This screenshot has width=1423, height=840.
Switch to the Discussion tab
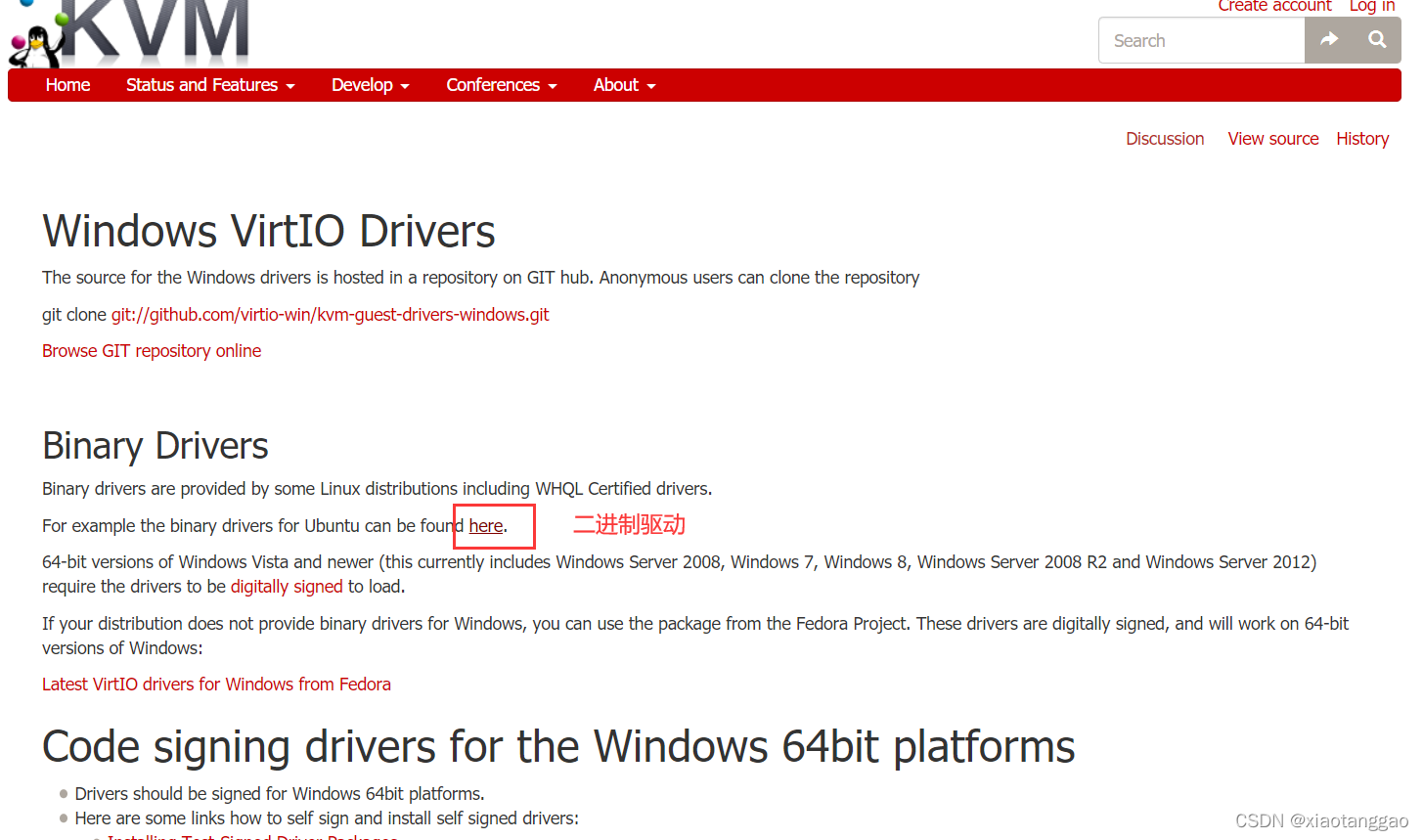tap(1165, 139)
